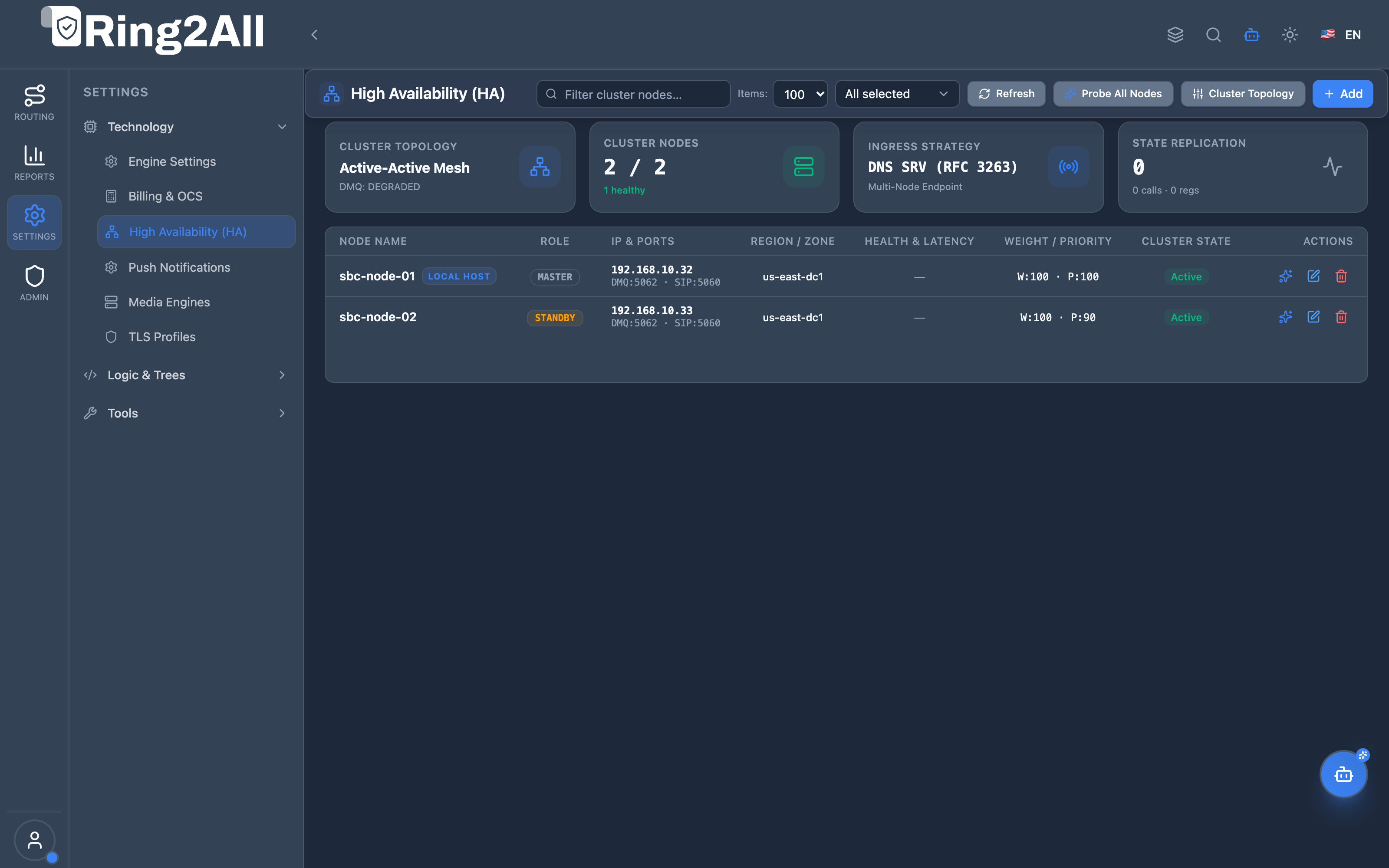Click the Ingress Strategy broadcast icon
This screenshot has height=868, width=1389.
click(1068, 167)
